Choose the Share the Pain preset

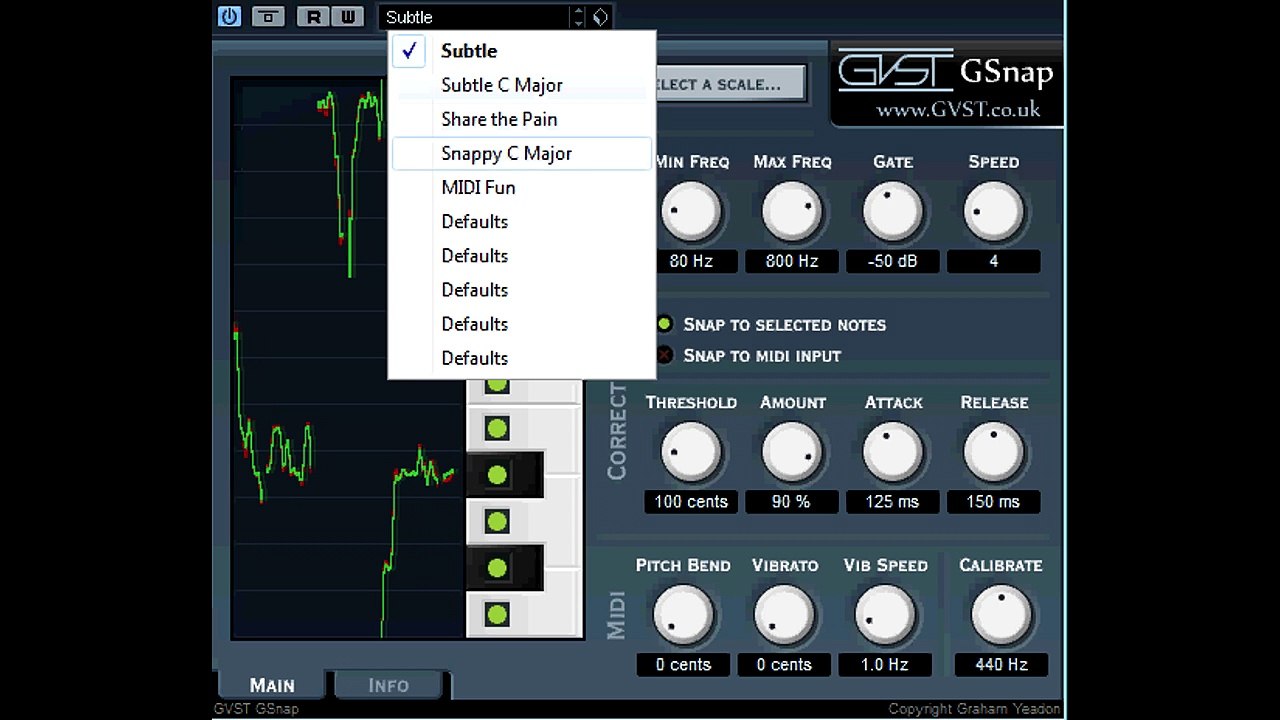point(522,119)
